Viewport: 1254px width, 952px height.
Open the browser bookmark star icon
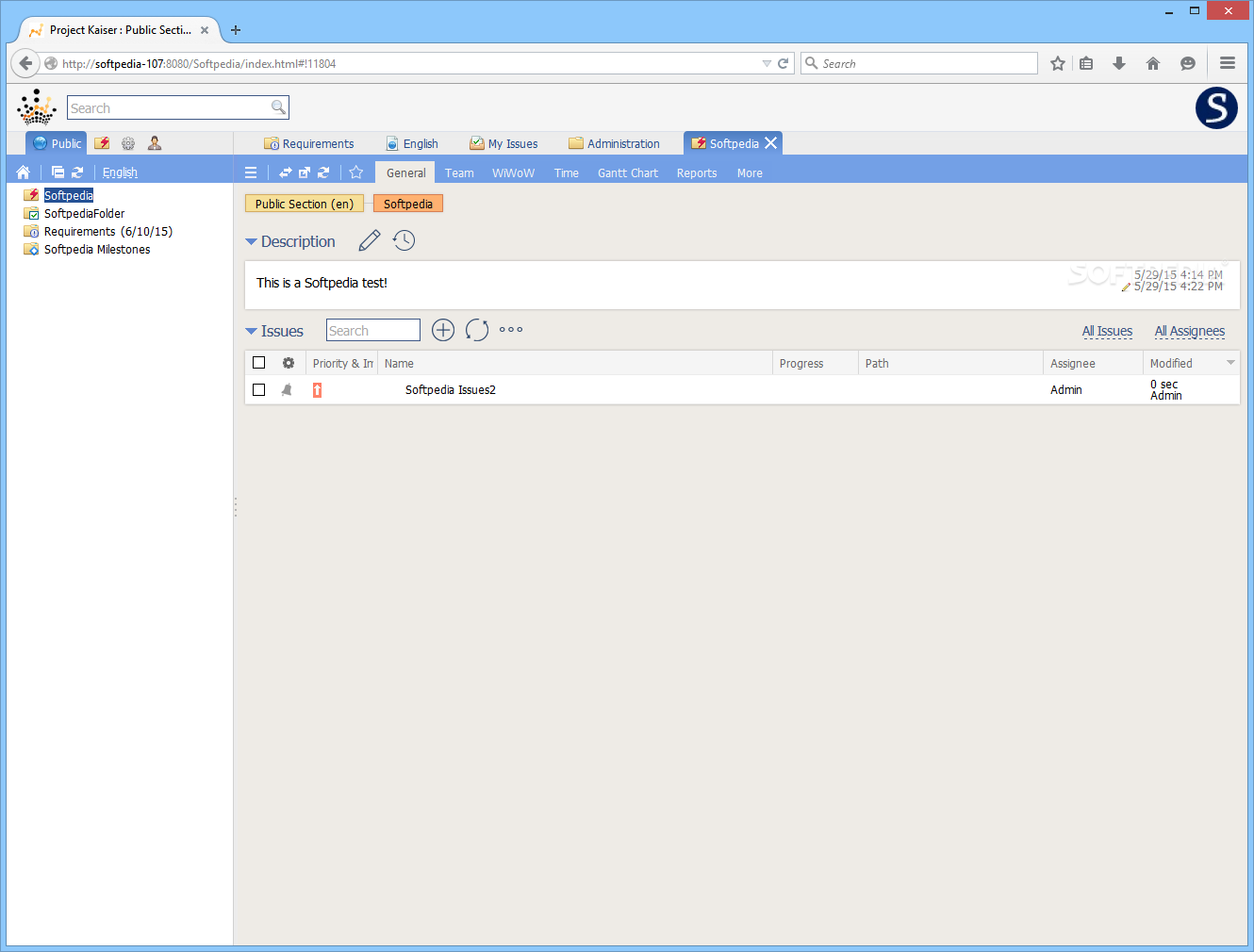pos(1058,63)
